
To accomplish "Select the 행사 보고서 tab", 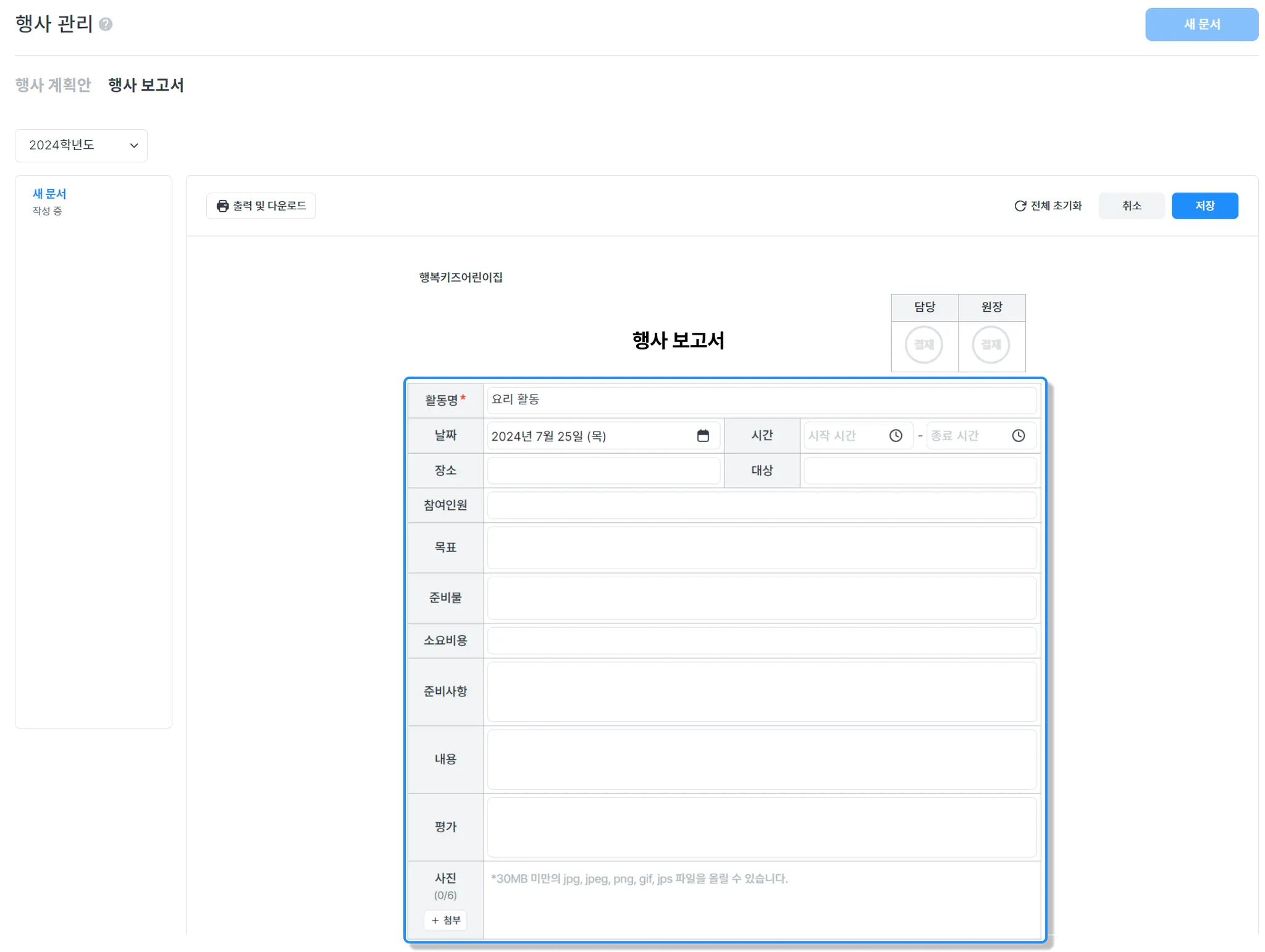I will [146, 85].
